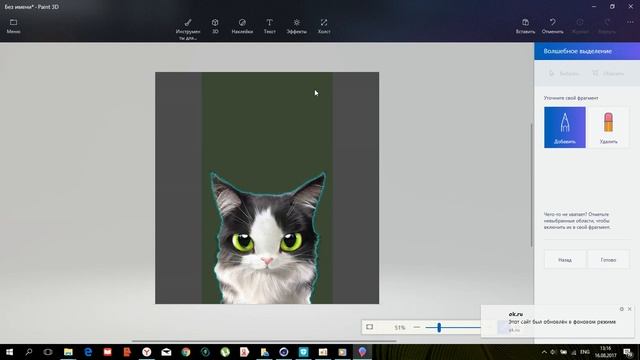The height and width of the screenshot is (360, 640).
Task: Switch to the 3D tab
Action: pyautogui.click(x=215, y=26)
